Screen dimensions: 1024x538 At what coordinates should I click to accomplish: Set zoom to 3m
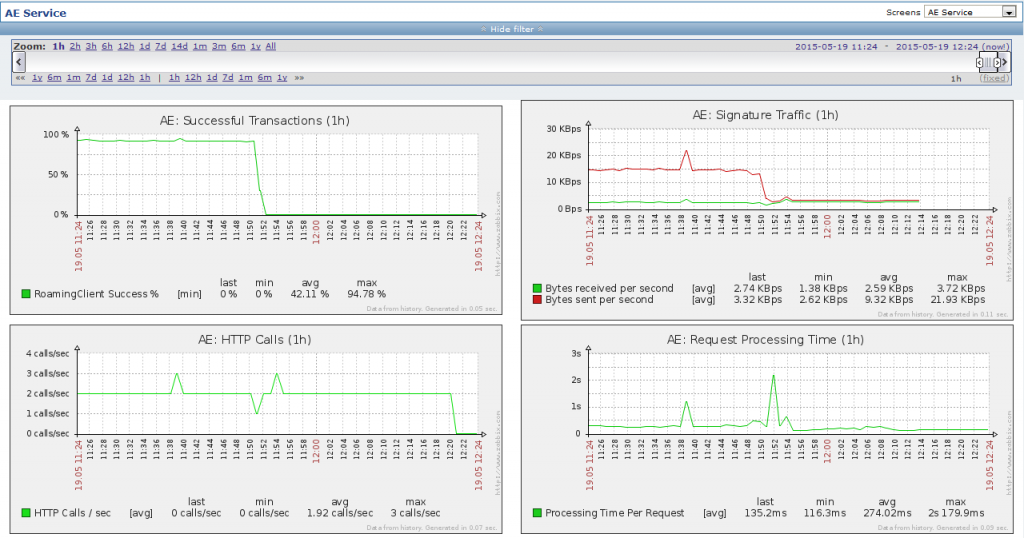coord(219,46)
